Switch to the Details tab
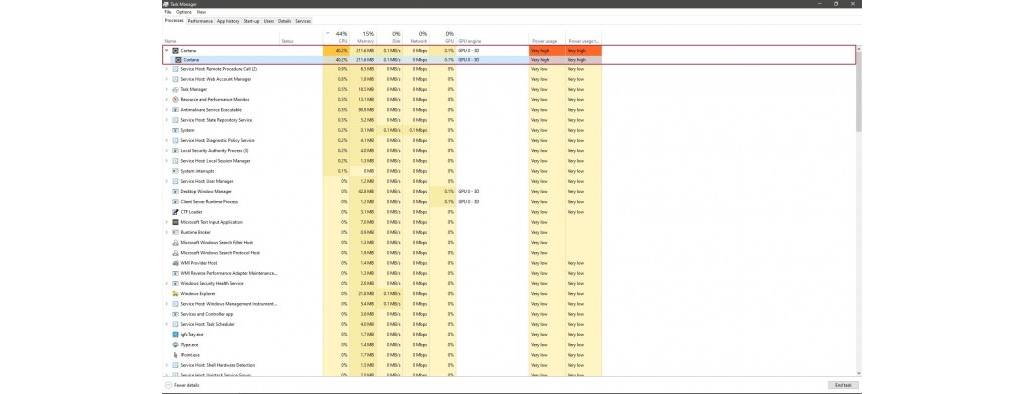 click(x=285, y=21)
